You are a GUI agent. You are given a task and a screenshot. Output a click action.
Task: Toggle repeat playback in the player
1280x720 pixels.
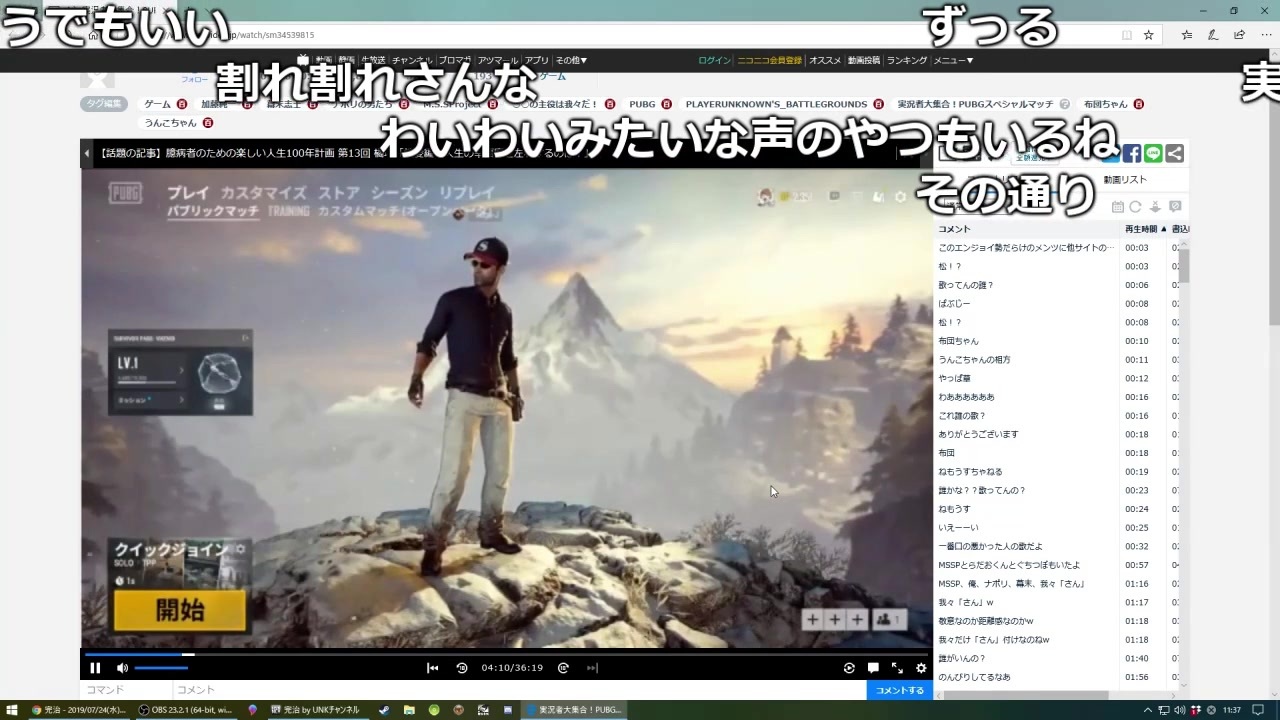coord(849,668)
